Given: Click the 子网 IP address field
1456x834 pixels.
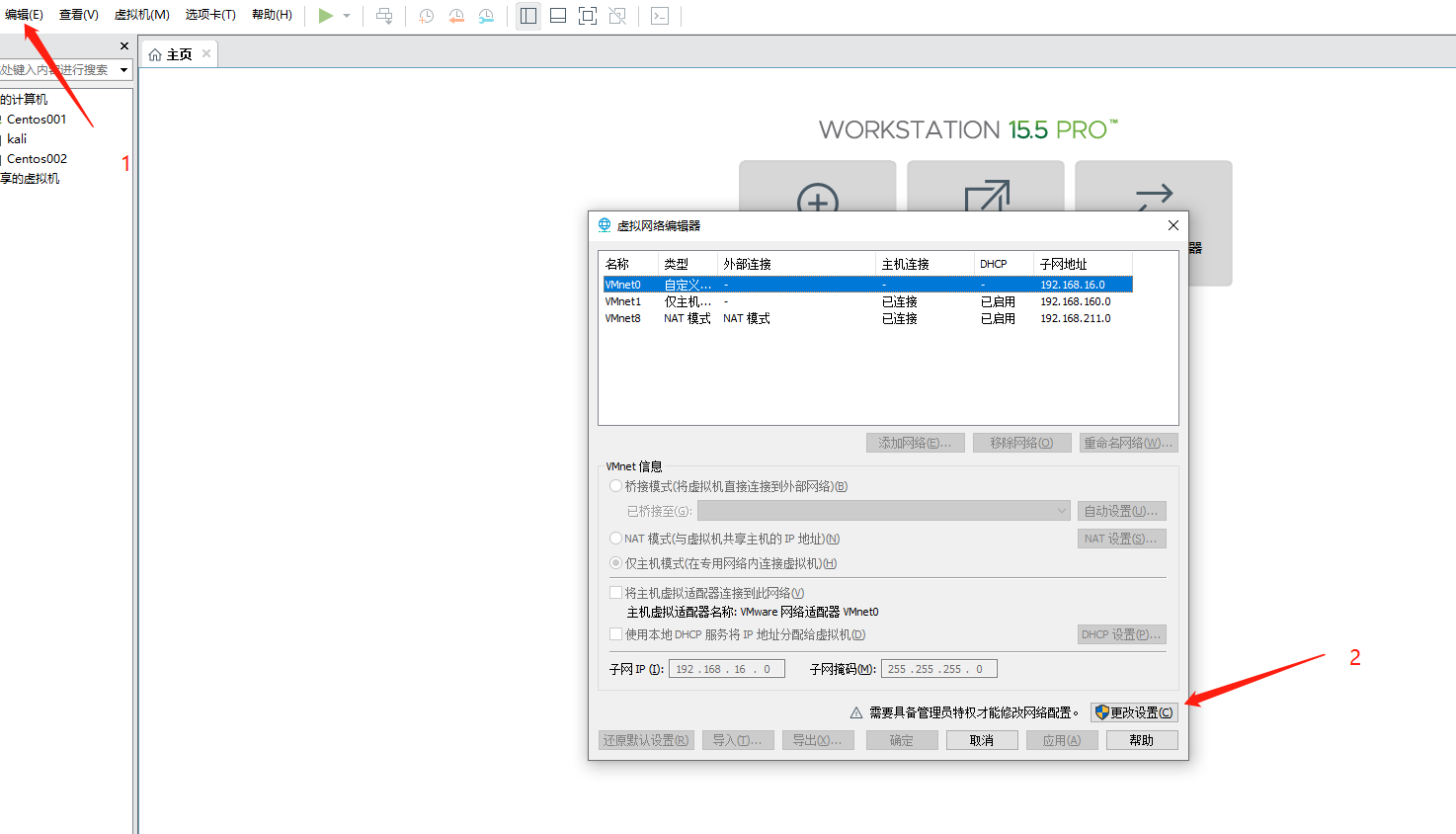Looking at the screenshot, I should [727, 669].
